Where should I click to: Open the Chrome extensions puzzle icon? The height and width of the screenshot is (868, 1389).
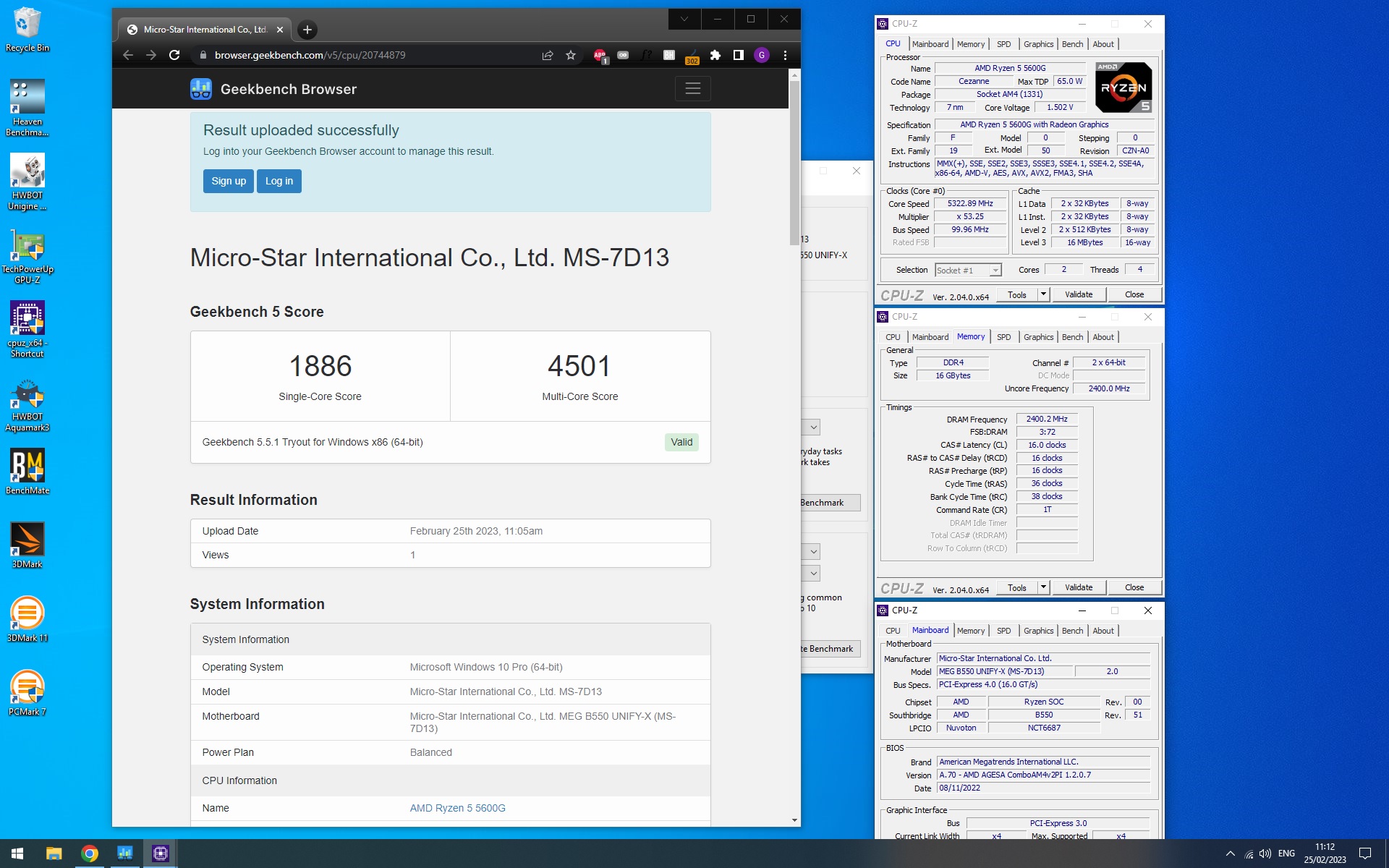(715, 55)
